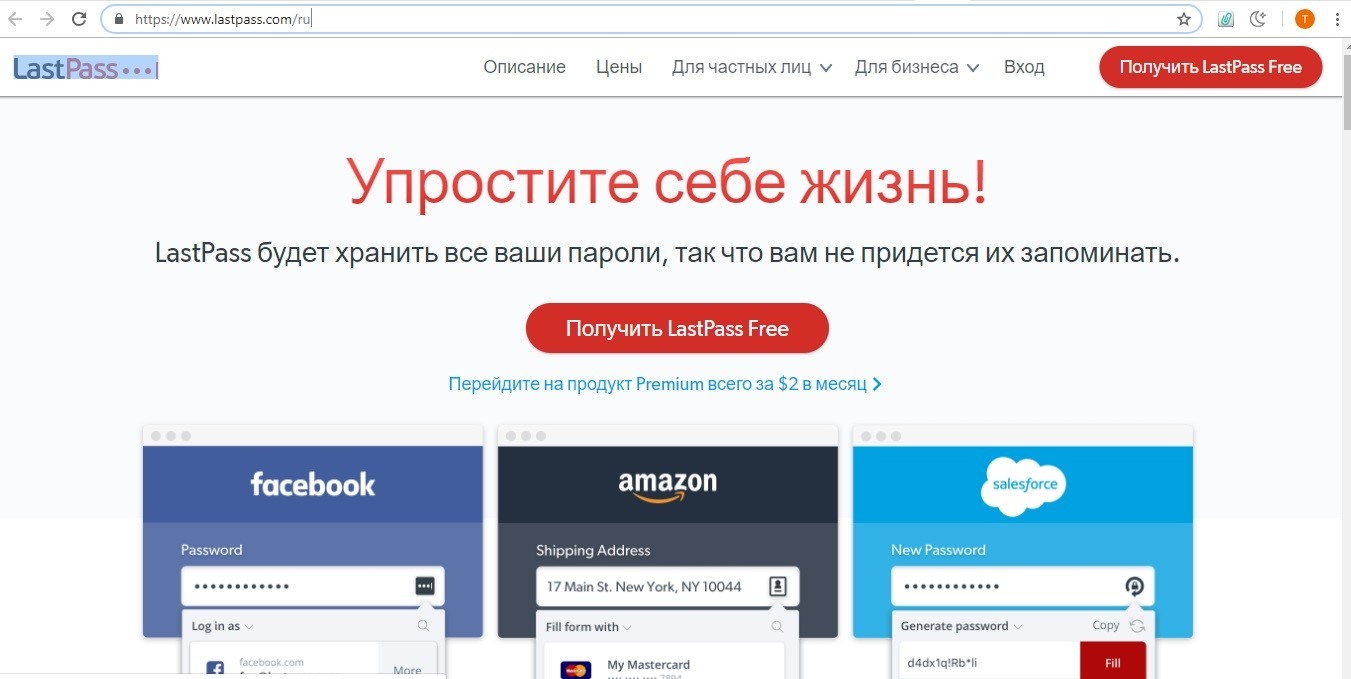Click the central Получить LastPass Free button

[x=677, y=328]
